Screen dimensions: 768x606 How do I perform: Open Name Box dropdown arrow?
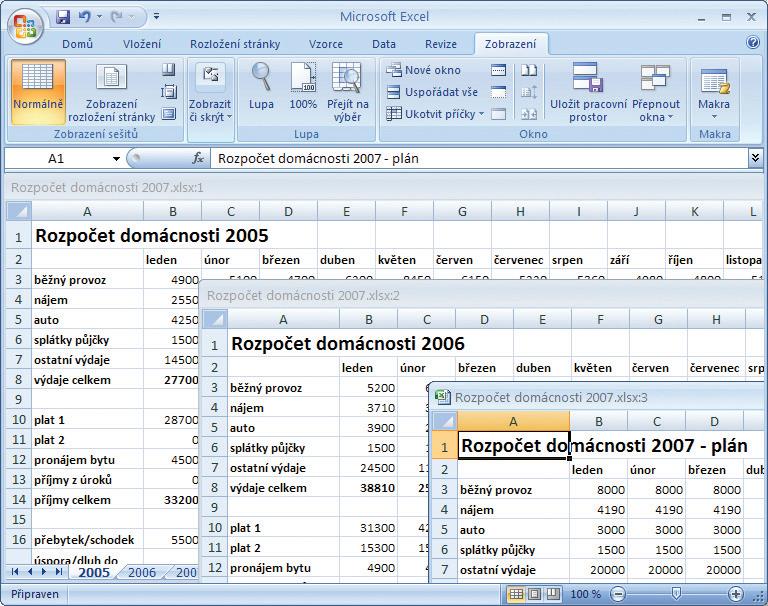(116, 158)
